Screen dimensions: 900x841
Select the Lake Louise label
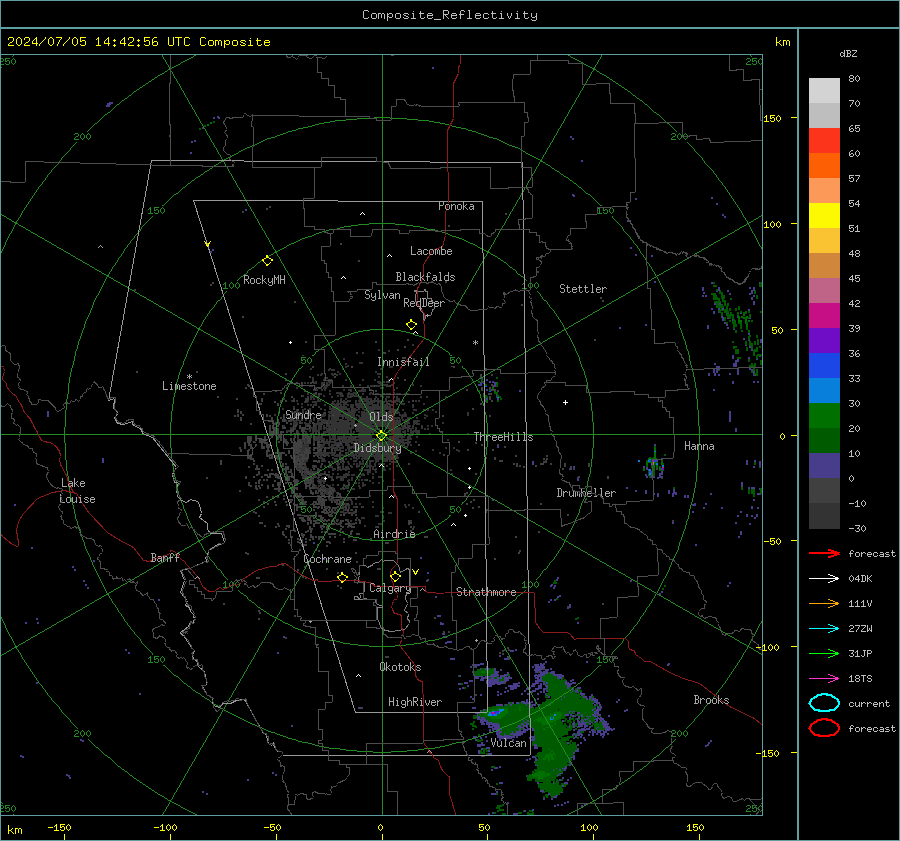77,491
